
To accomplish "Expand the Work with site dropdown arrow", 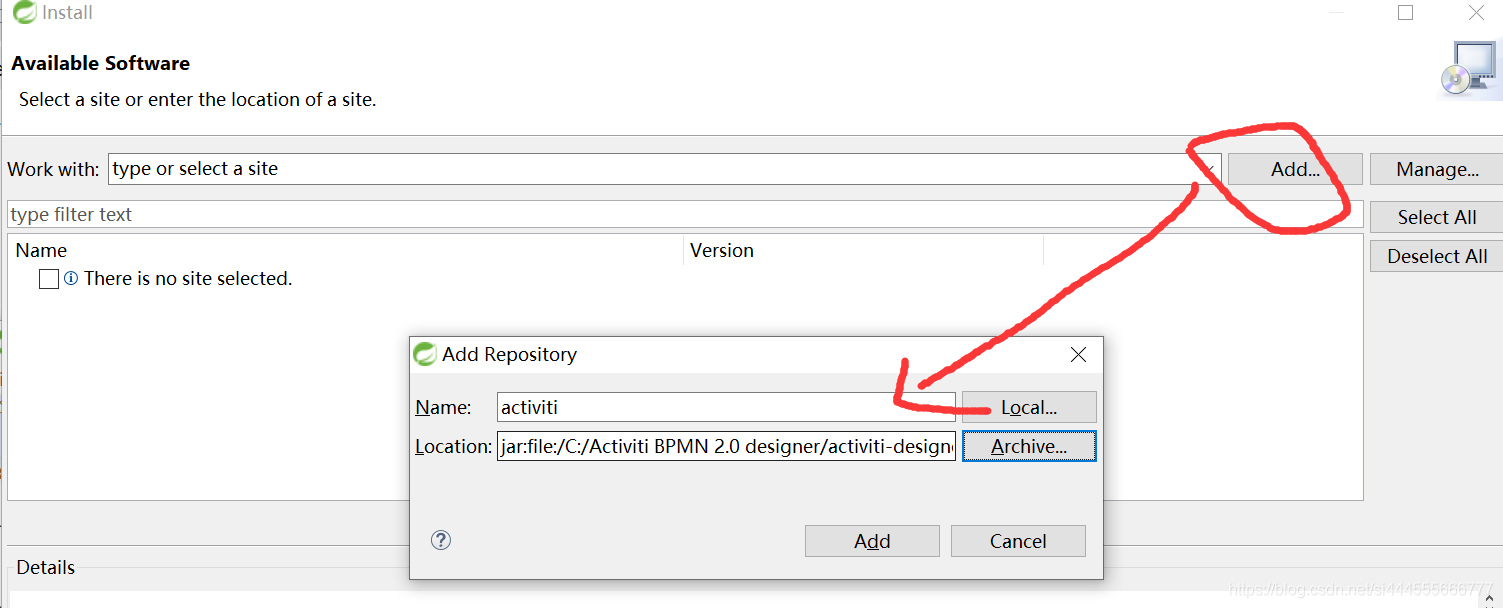I will click(x=1208, y=169).
